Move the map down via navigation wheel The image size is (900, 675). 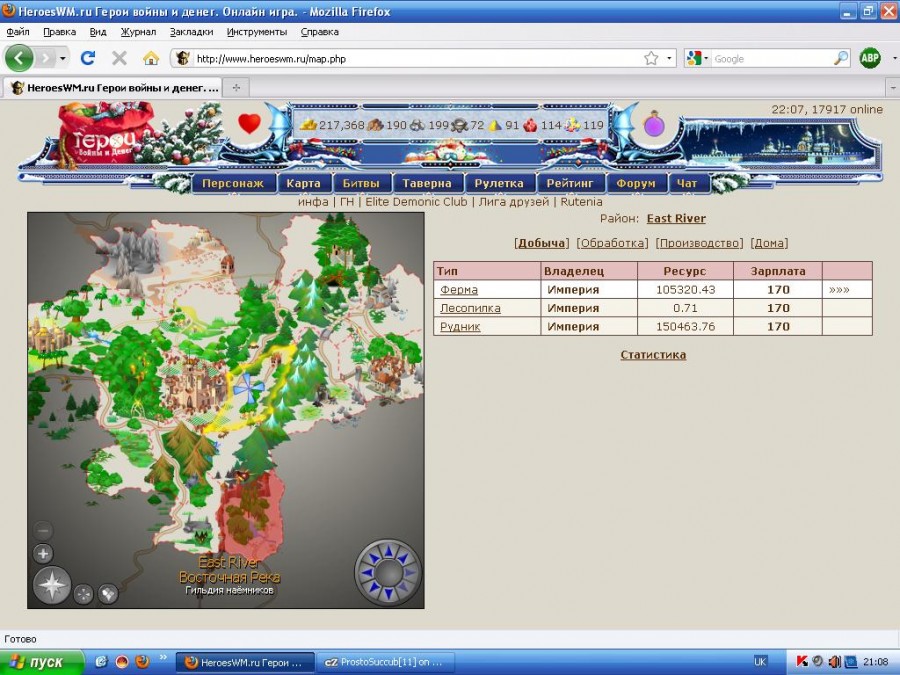click(x=389, y=594)
